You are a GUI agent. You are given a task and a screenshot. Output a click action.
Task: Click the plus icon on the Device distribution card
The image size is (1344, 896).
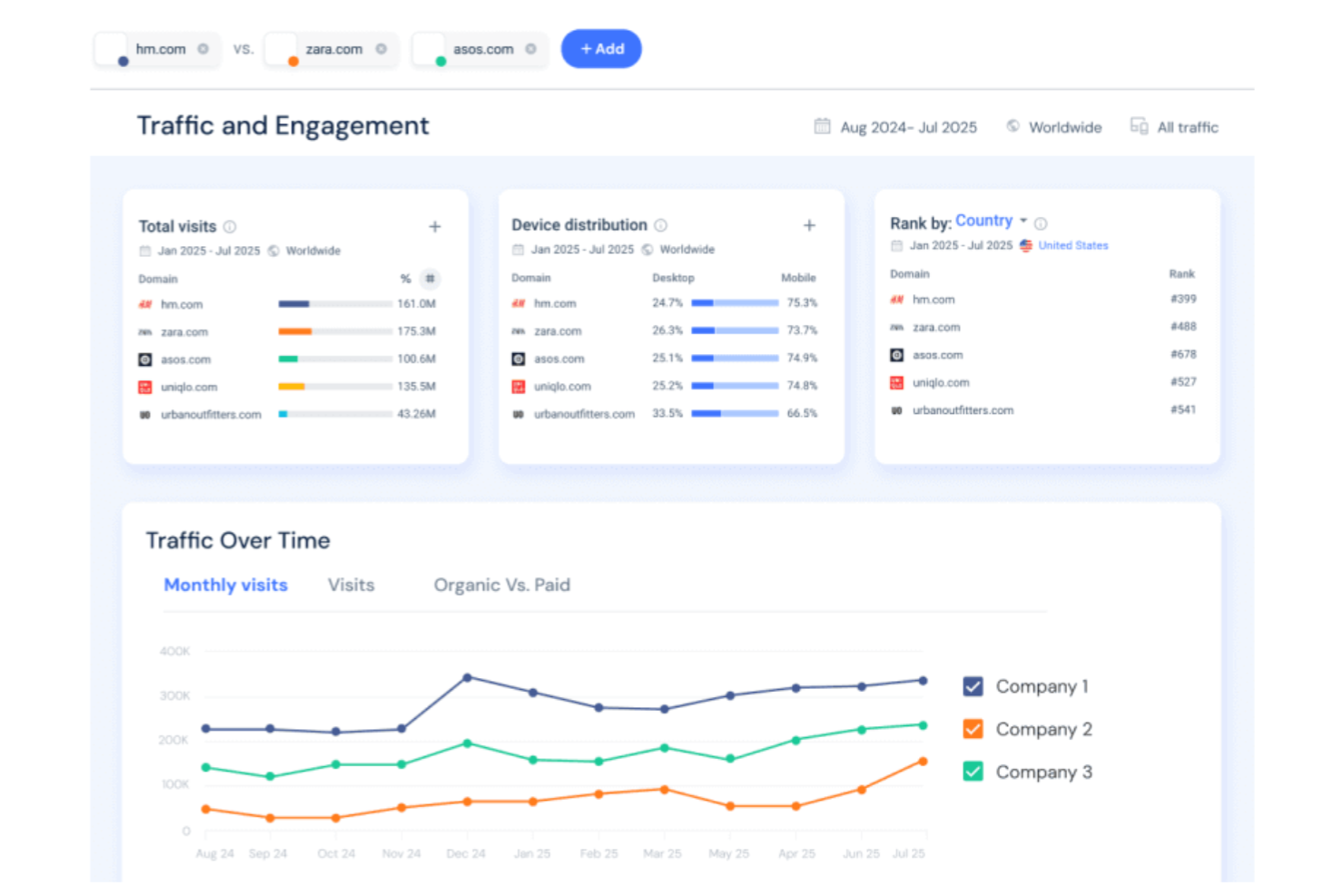[x=808, y=224]
